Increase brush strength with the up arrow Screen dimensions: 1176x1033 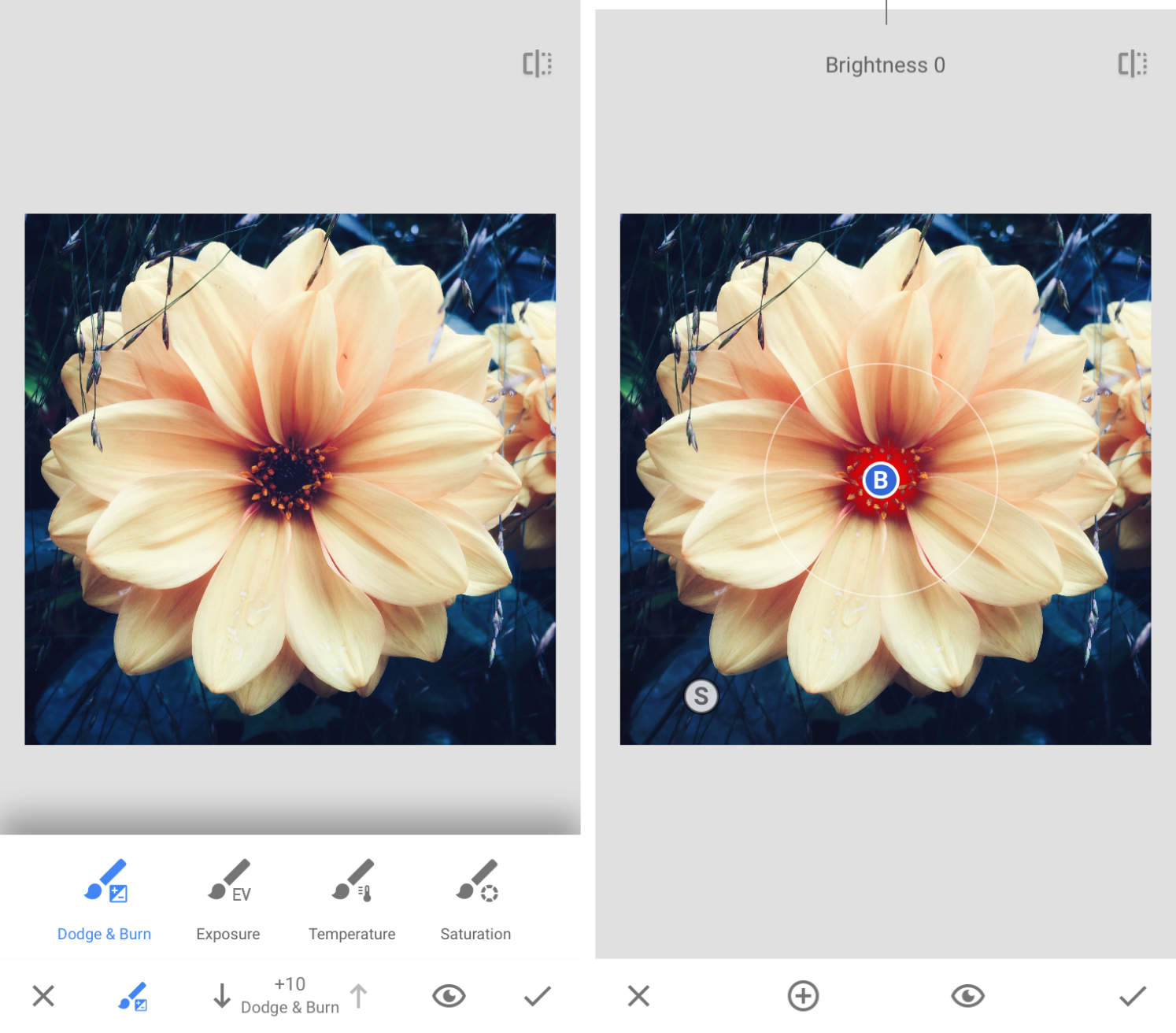(x=360, y=994)
